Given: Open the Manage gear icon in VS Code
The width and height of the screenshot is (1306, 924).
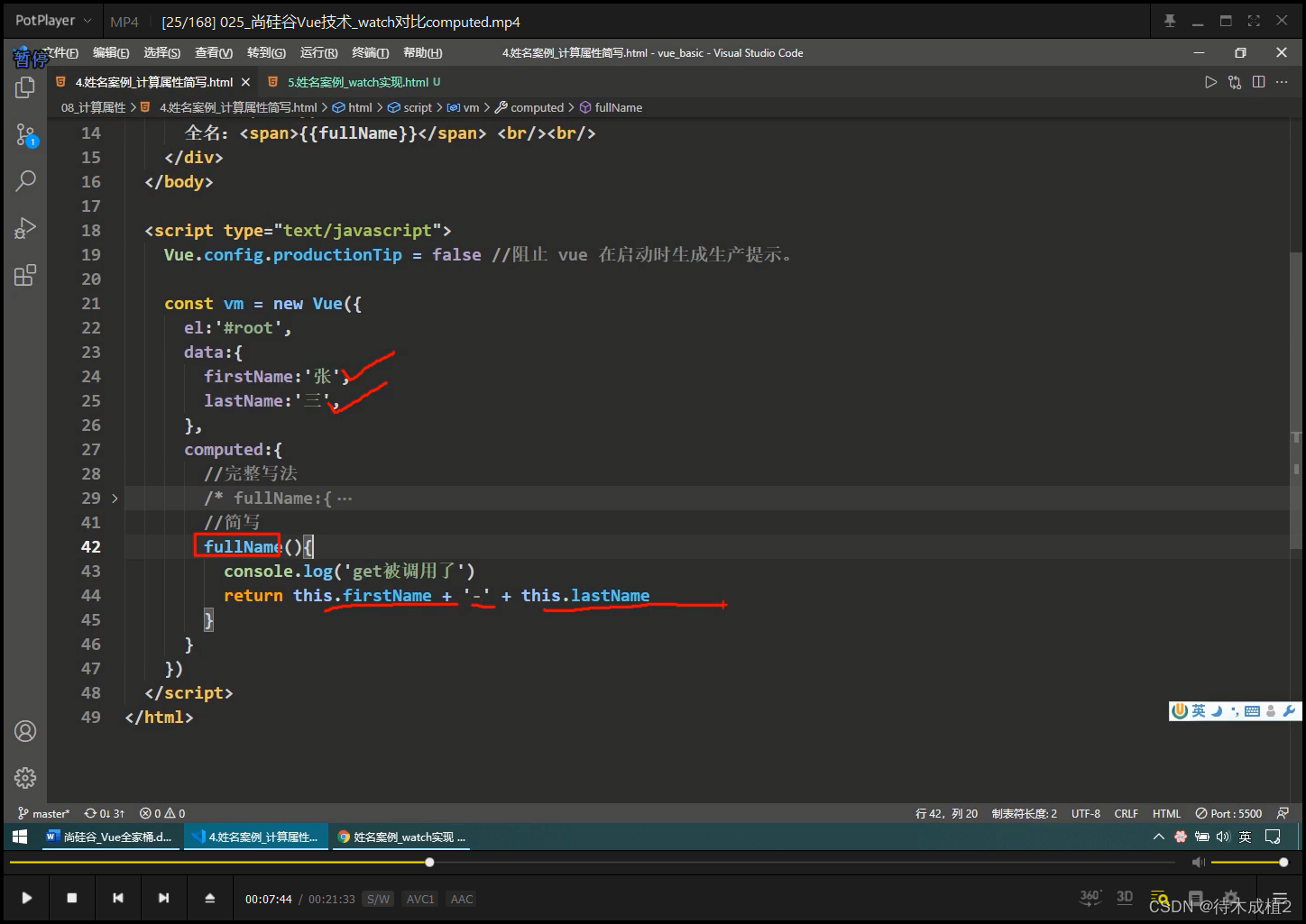Looking at the screenshot, I should click(25, 777).
